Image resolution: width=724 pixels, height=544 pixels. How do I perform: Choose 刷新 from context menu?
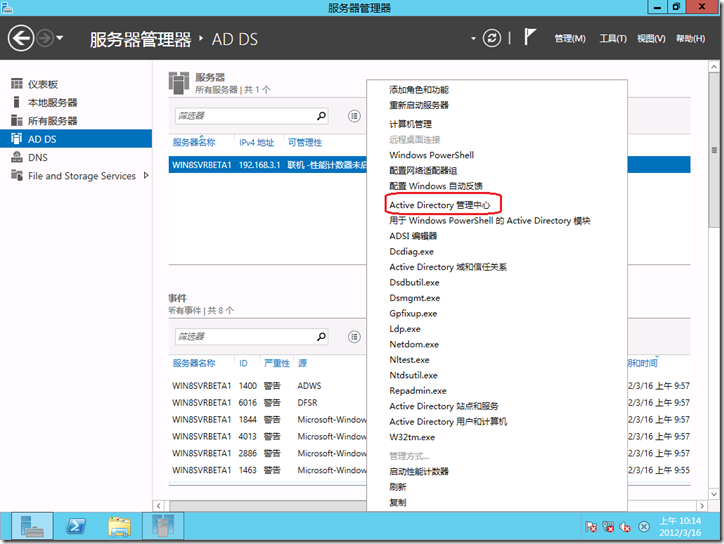point(398,487)
